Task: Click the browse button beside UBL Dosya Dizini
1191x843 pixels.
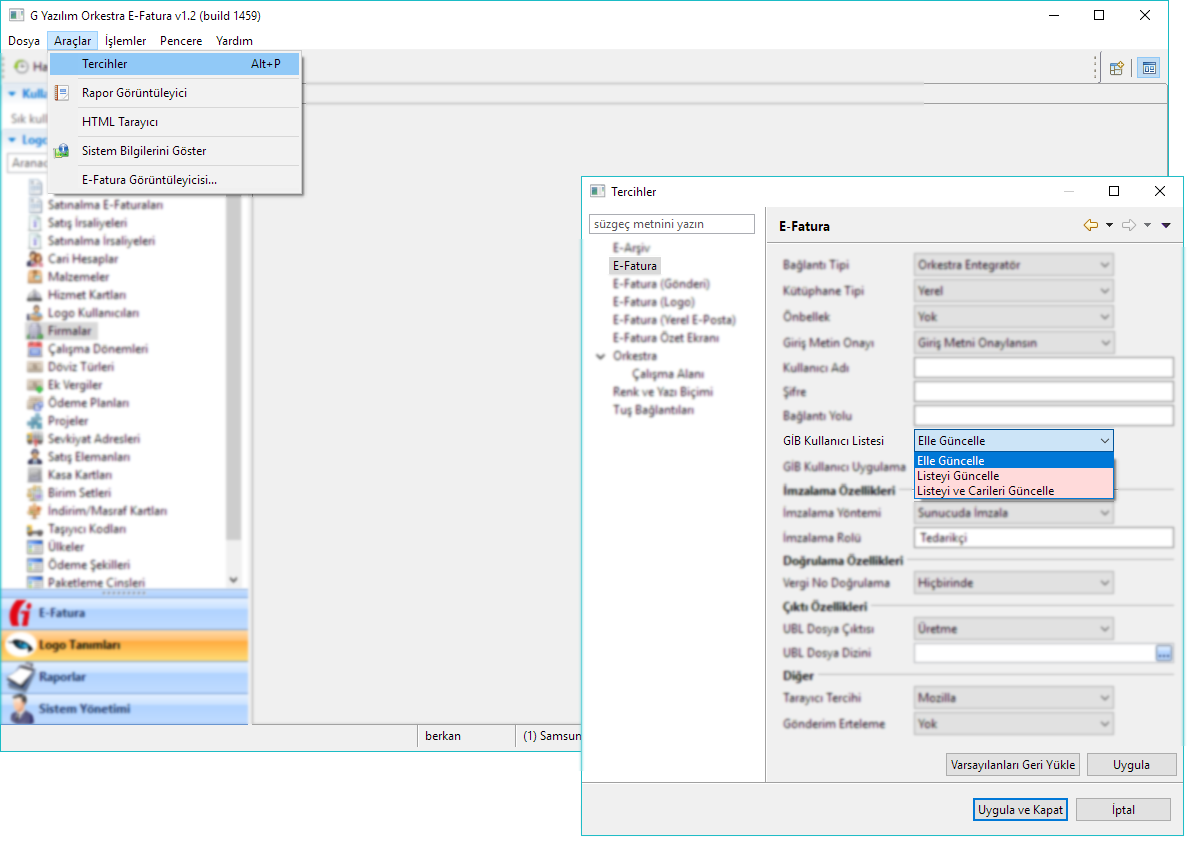Action: (1164, 653)
